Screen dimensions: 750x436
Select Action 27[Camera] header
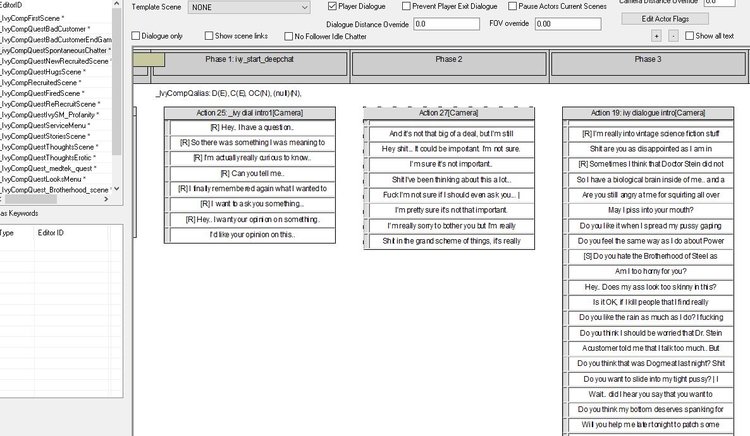click(449, 113)
